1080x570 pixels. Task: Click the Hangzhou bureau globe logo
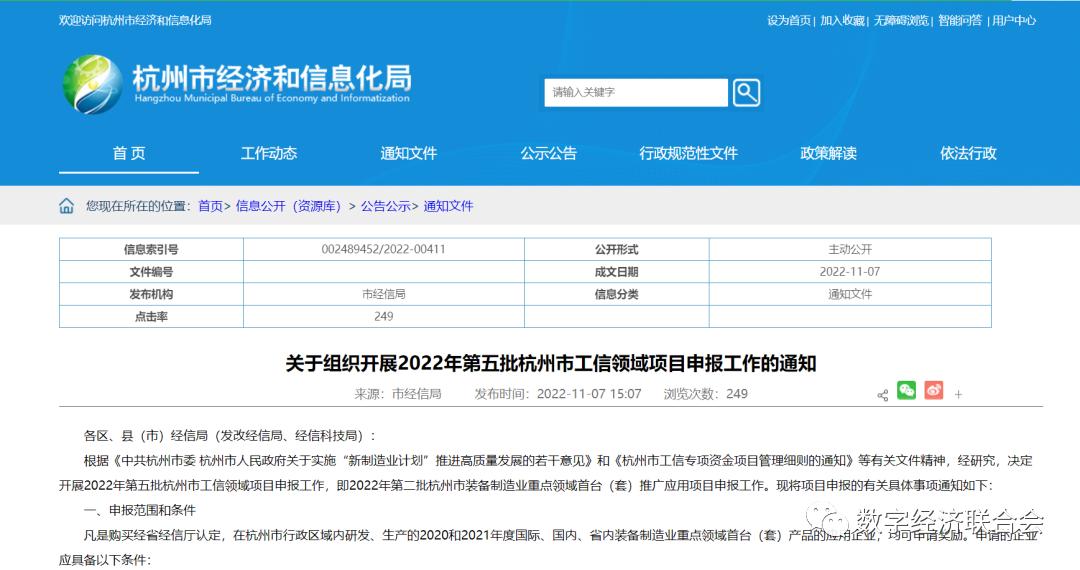(x=91, y=84)
